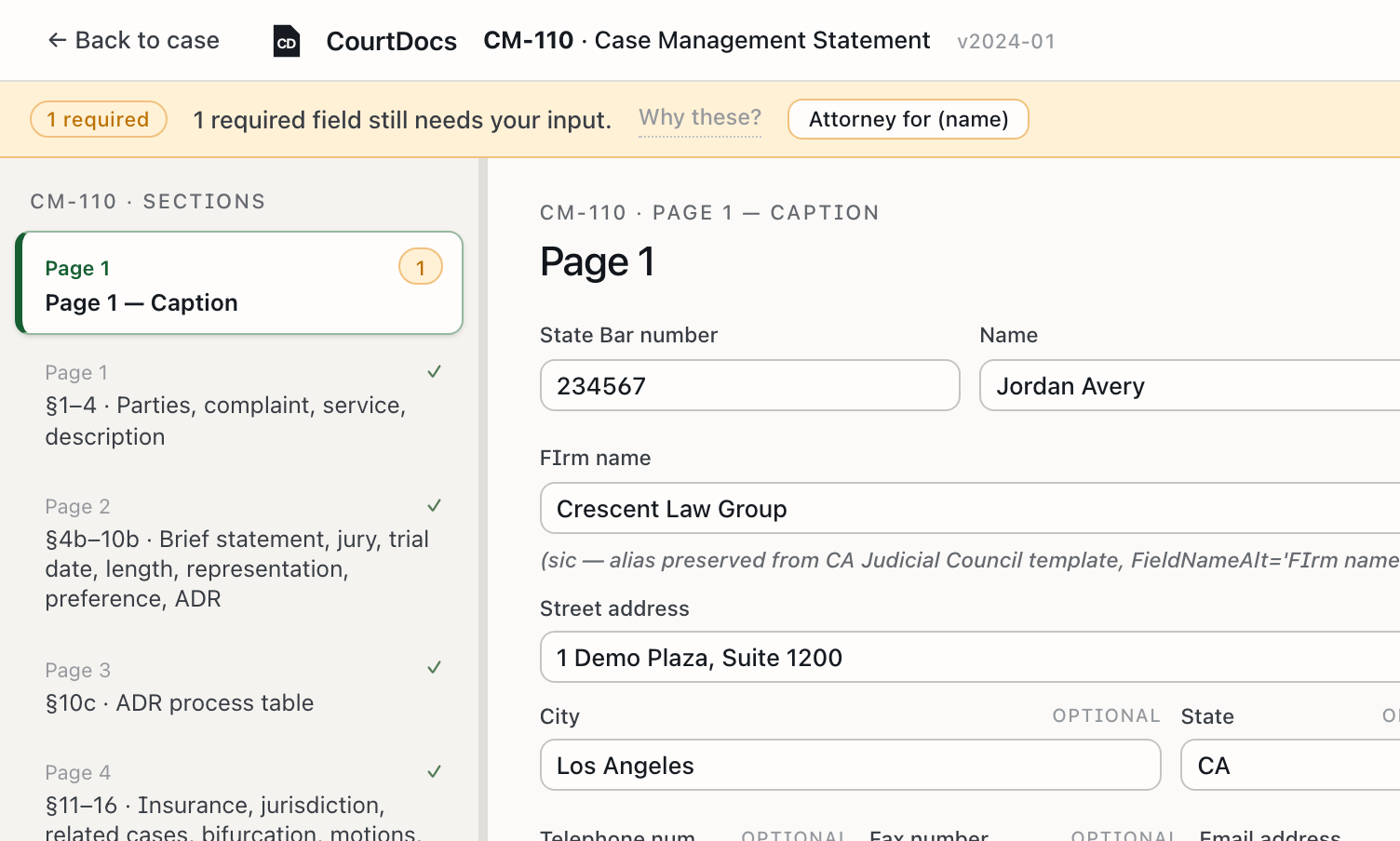Screen dimensions: 1400x841
Task: Click the 'Page 1' heading
Action: 598,261
